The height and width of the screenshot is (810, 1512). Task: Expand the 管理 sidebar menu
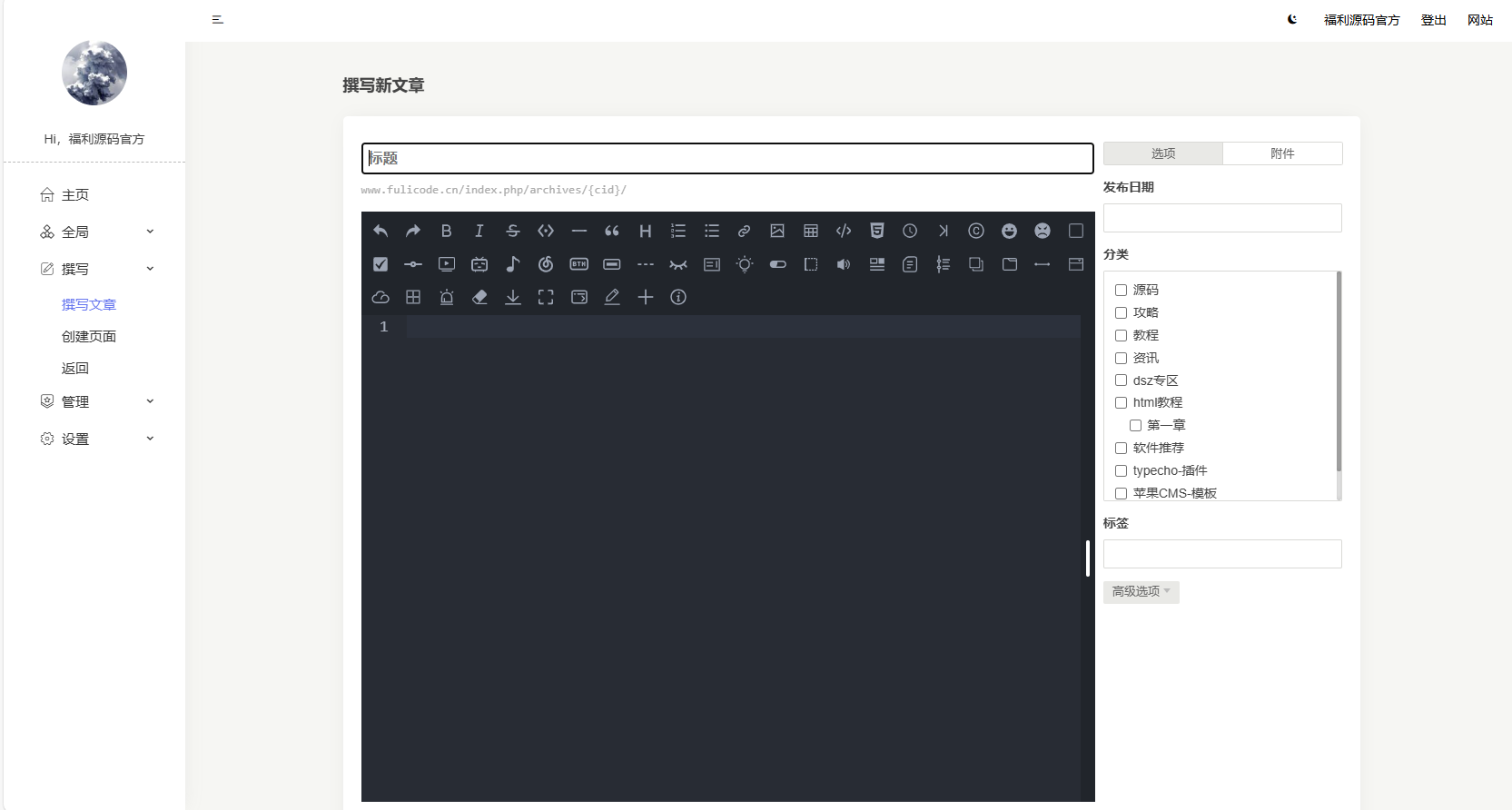(96, 401)
